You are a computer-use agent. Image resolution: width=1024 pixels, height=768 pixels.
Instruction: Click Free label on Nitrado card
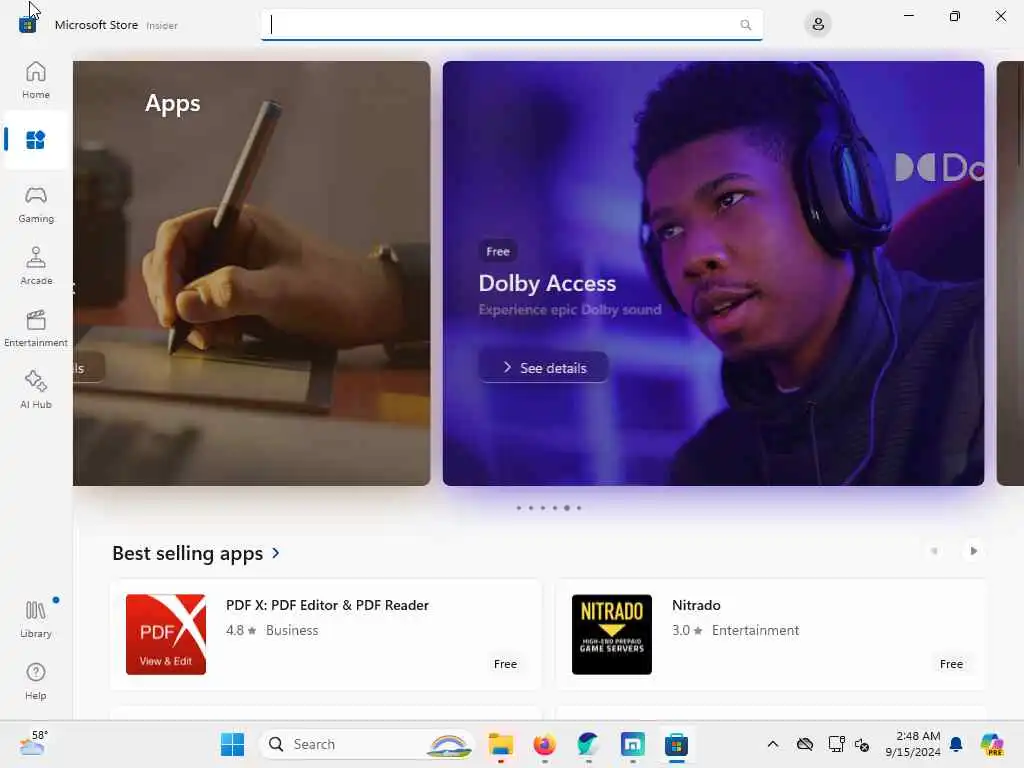(x=951, y=664)
